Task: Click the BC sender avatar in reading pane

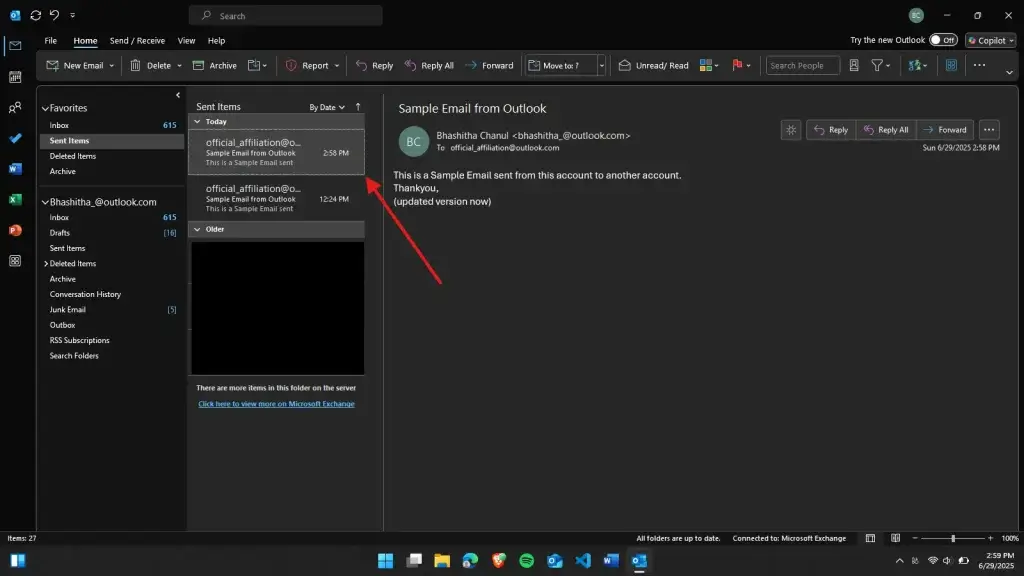Action: pyautogui.click(x=413, y=142)
